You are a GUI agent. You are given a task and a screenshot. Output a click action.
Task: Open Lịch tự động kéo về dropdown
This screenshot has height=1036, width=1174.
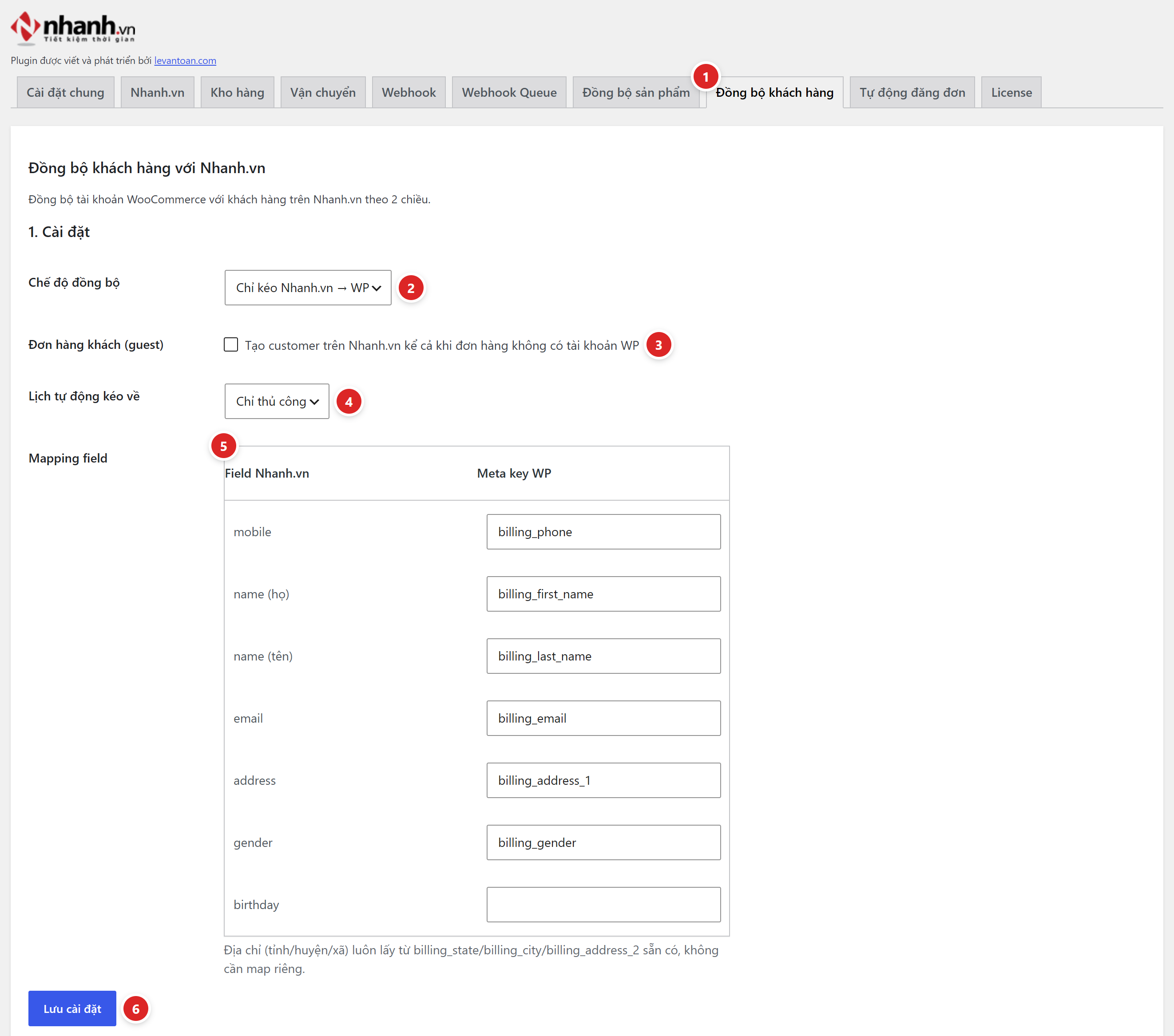pyautogui.click(x=277, y=401)
